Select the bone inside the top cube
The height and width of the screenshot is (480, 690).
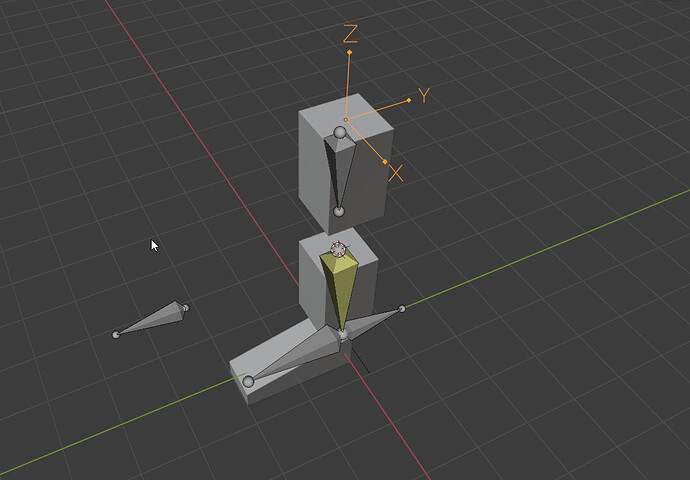point(338,171)
